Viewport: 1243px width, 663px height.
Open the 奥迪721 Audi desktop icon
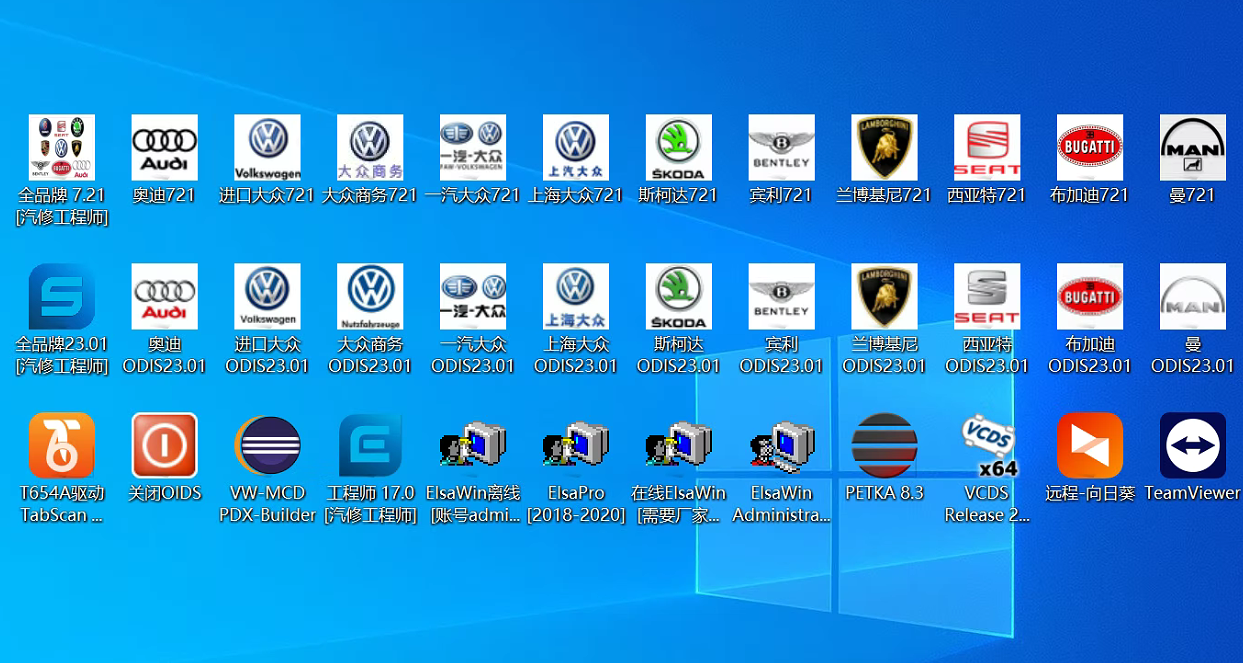pos(164,148)
